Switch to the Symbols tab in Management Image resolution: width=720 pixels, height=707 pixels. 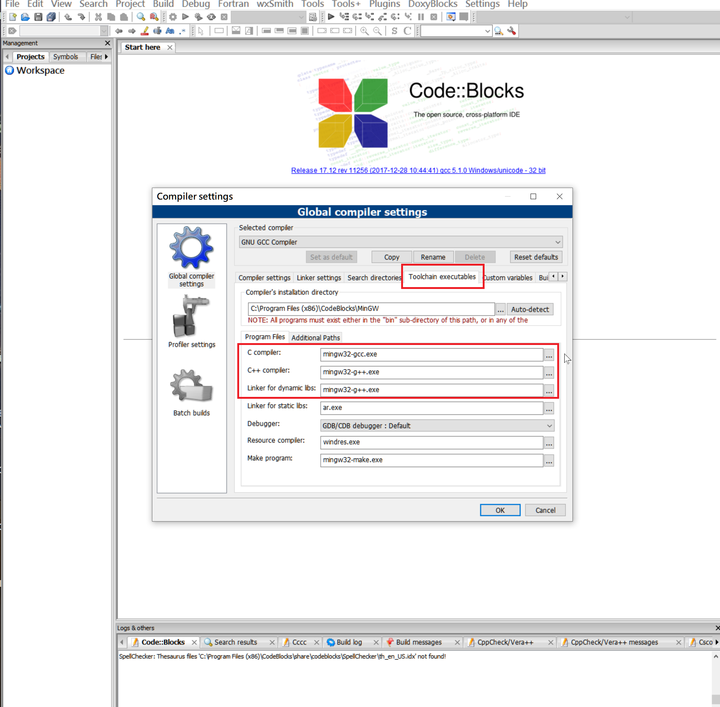coord(66,56)
